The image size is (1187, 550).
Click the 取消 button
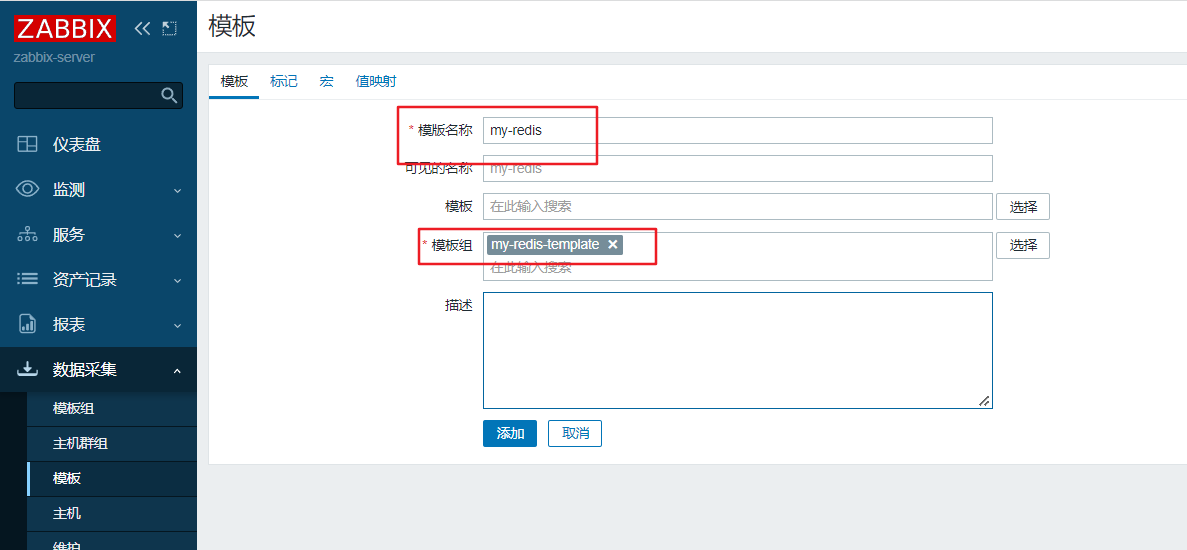click(x=575, y=433)
